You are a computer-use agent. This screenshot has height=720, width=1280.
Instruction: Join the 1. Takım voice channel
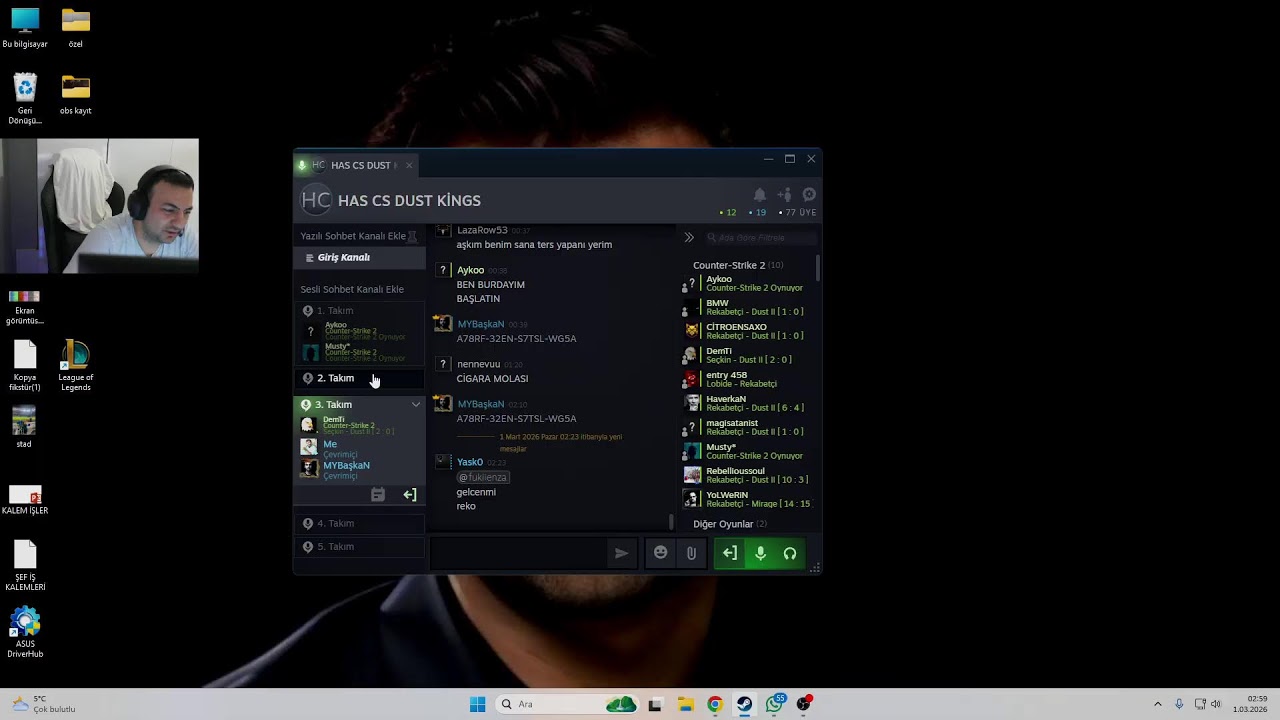(x=360, y=311)
